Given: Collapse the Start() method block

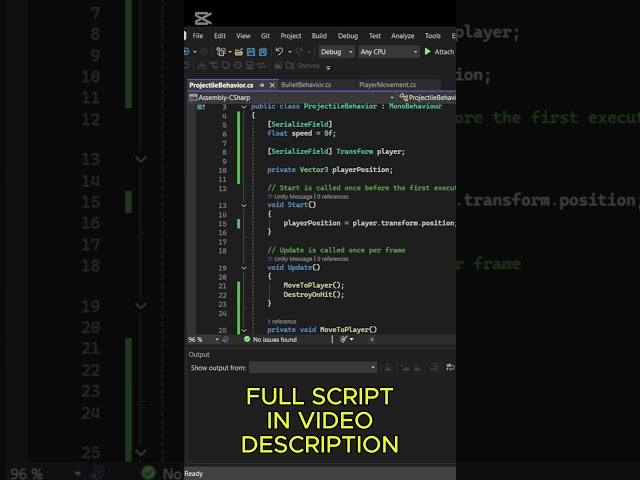Looking at the screenshot, I should 244,205.
